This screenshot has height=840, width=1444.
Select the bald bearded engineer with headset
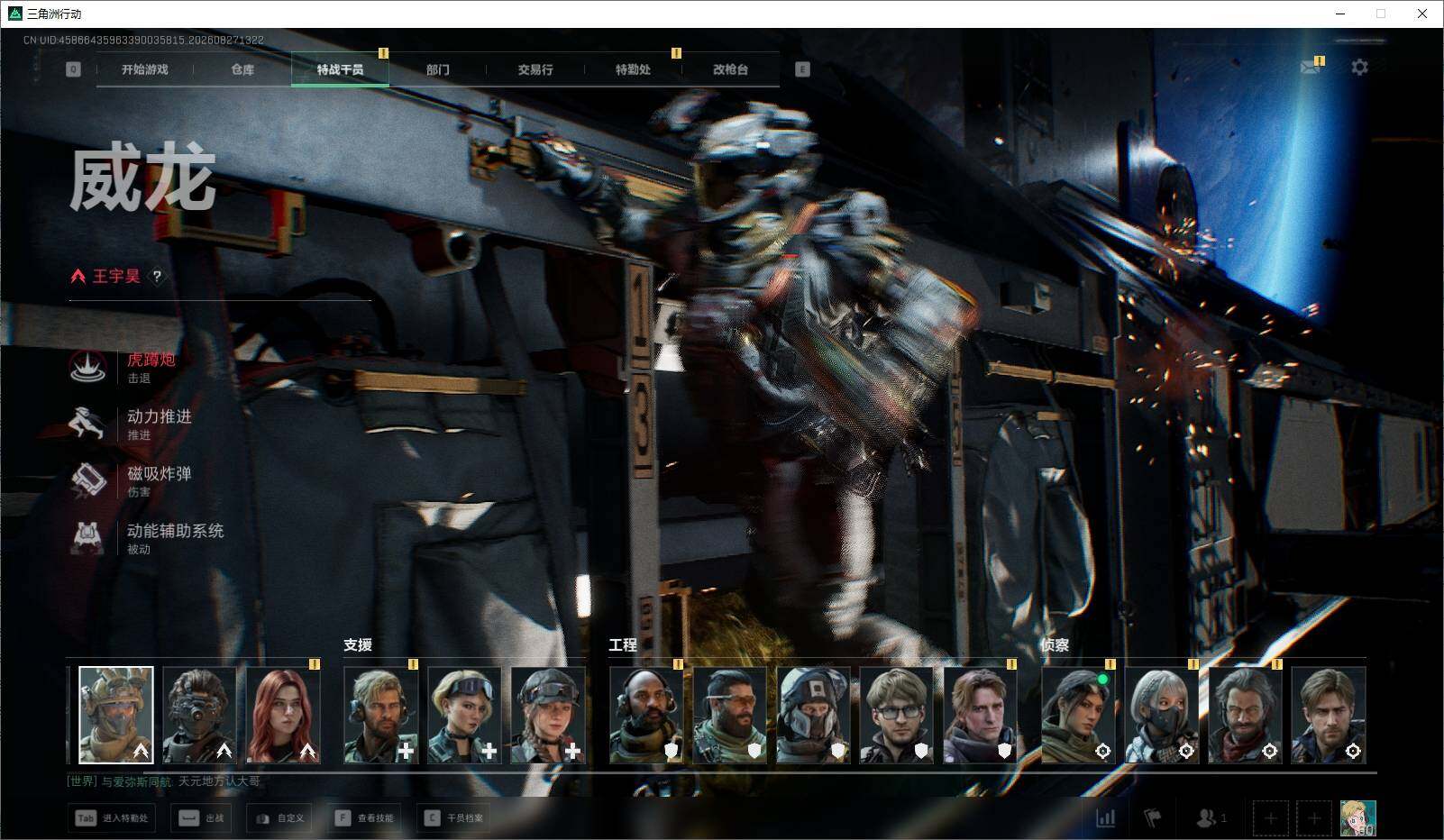coord(646,715)
